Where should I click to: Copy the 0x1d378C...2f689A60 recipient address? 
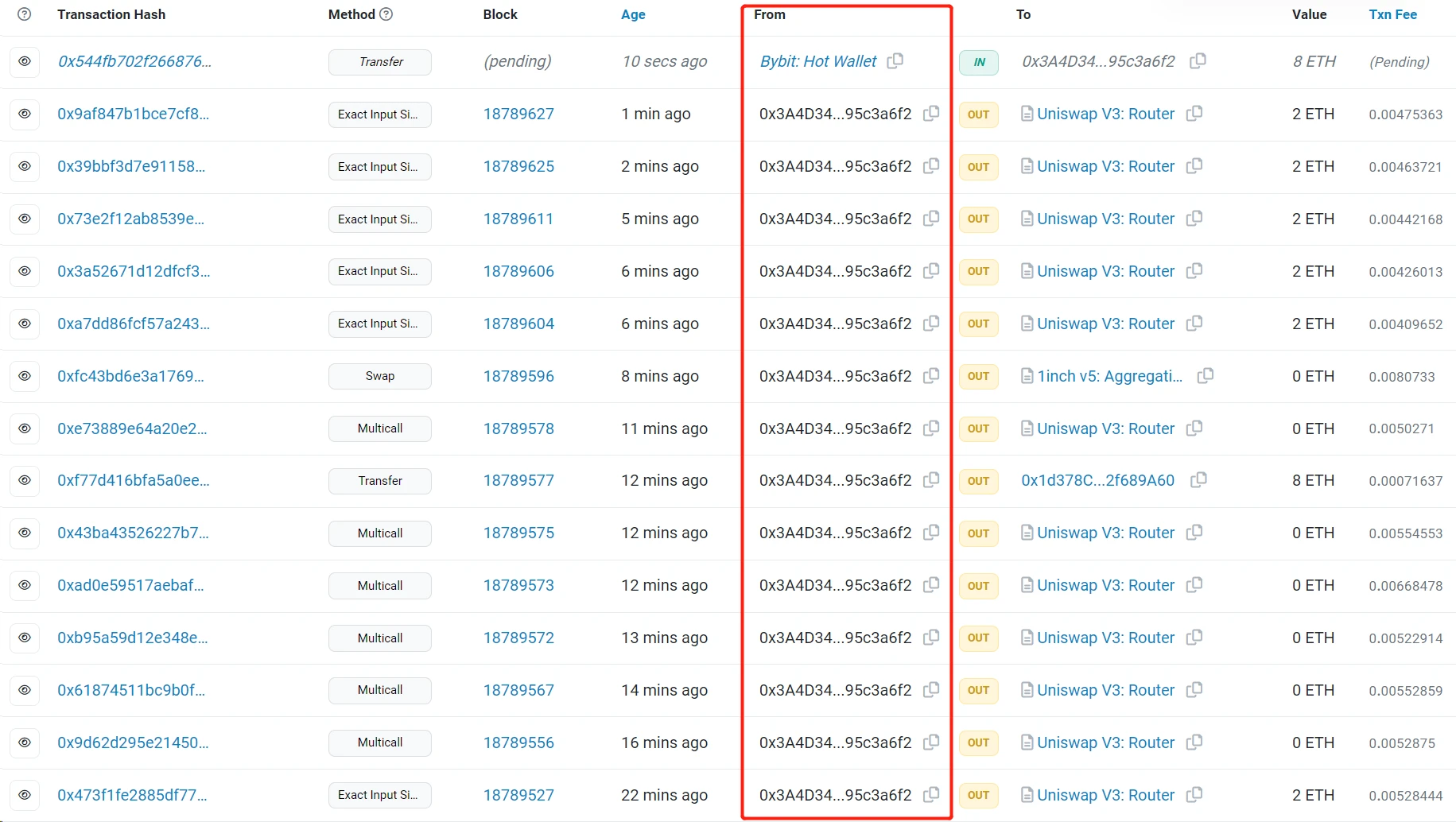[x=1198, y=480]
